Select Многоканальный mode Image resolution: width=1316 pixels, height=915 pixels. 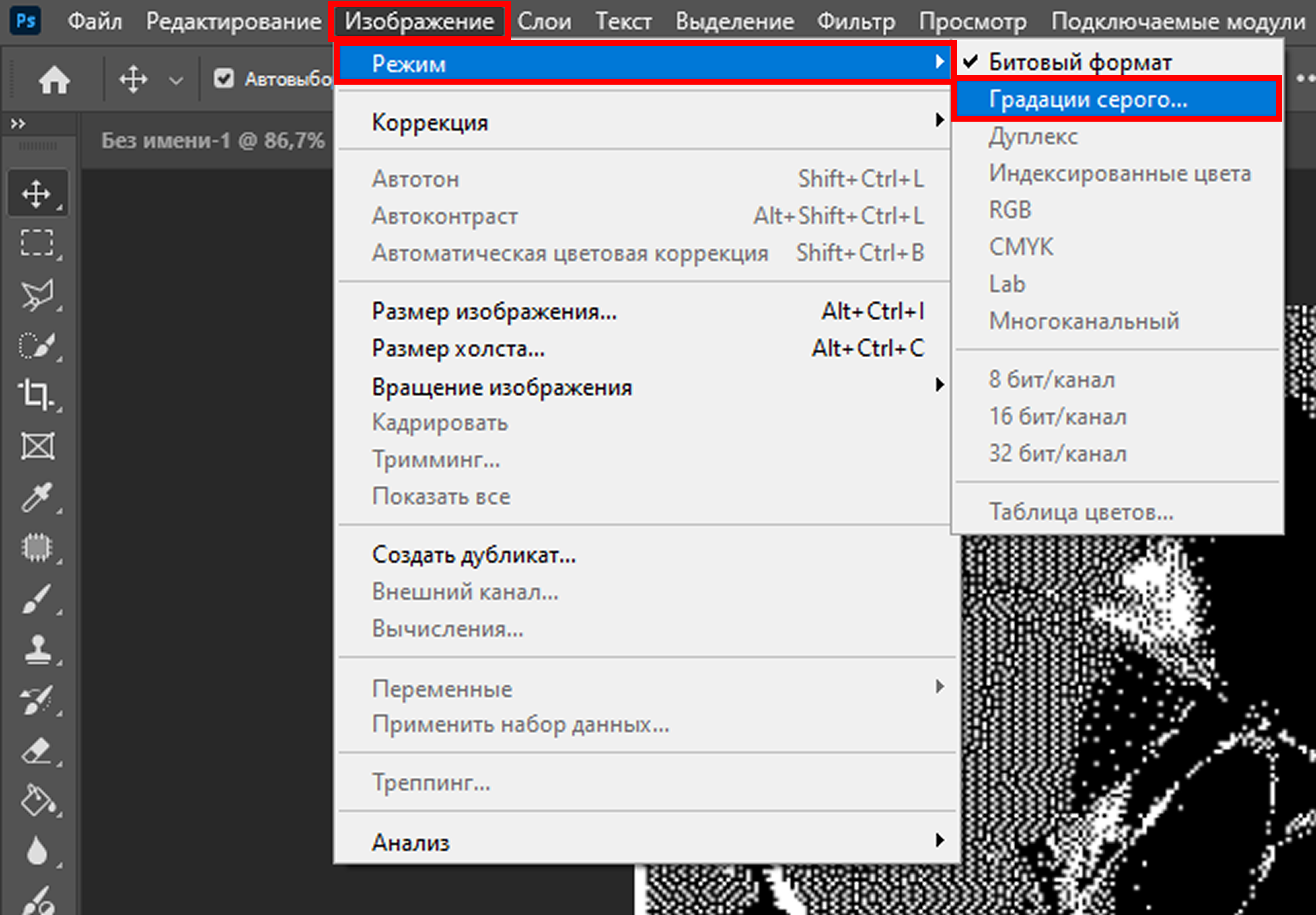coord(1117,320)
